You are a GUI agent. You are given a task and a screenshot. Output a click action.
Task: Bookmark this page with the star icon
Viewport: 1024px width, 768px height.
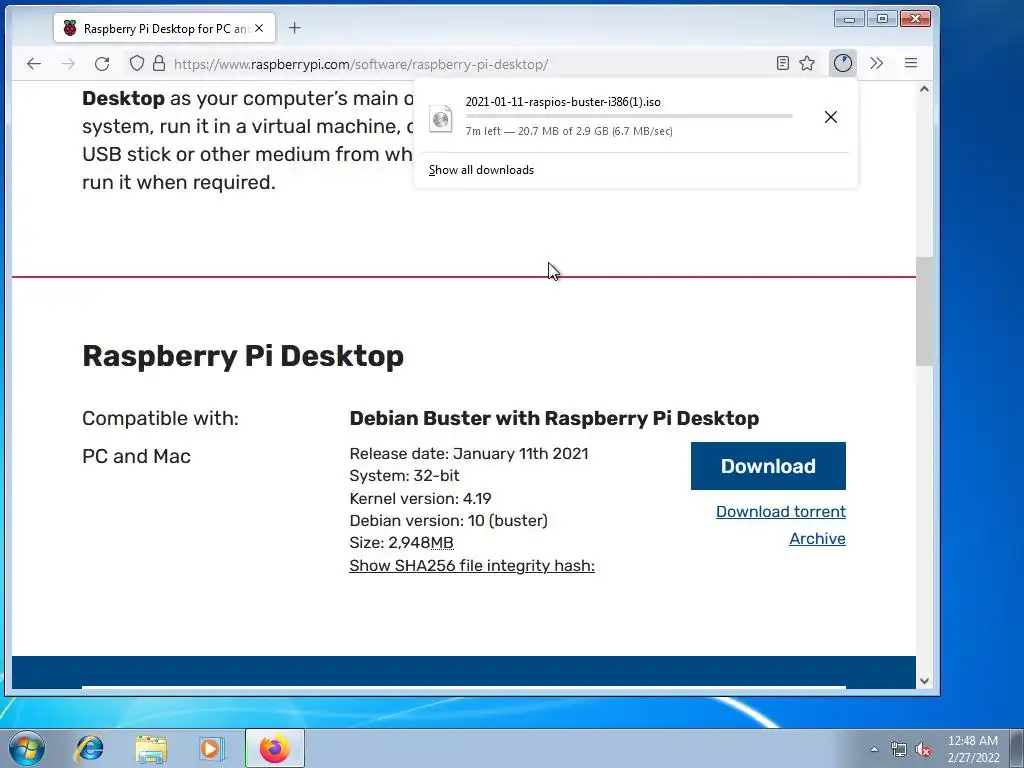pyautogui.click(x=807, y=63)
